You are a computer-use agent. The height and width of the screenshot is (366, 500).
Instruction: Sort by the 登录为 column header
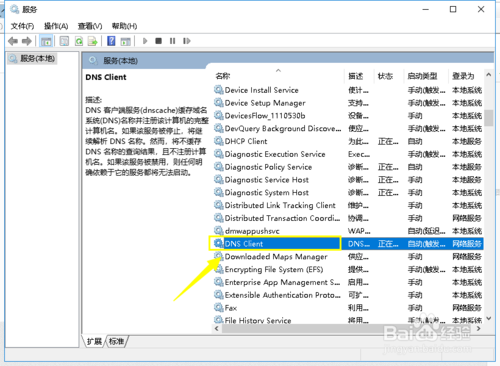tap(463, 76)
